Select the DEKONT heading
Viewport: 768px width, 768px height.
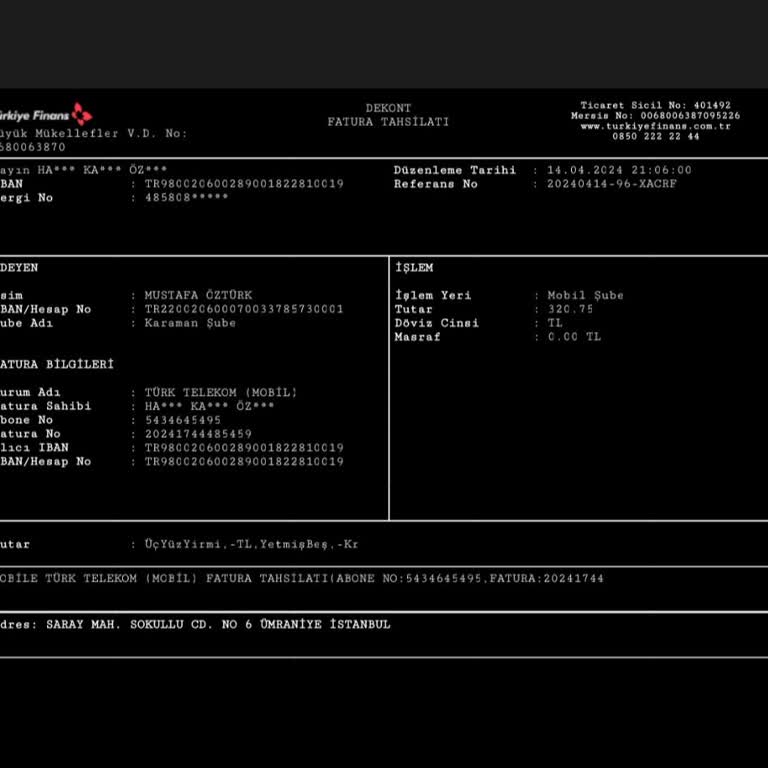(388, 108)
